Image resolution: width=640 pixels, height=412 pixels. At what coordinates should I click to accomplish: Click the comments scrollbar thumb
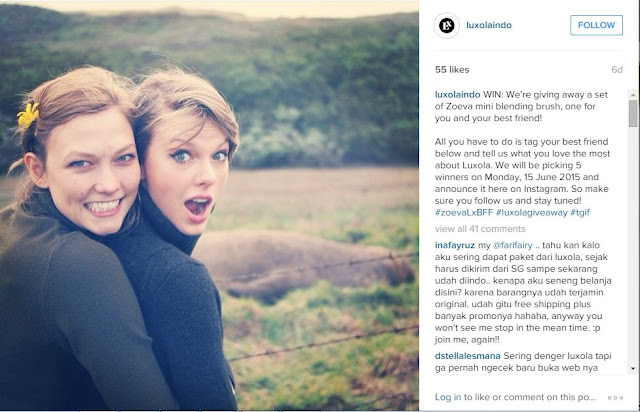pos(632,113)
